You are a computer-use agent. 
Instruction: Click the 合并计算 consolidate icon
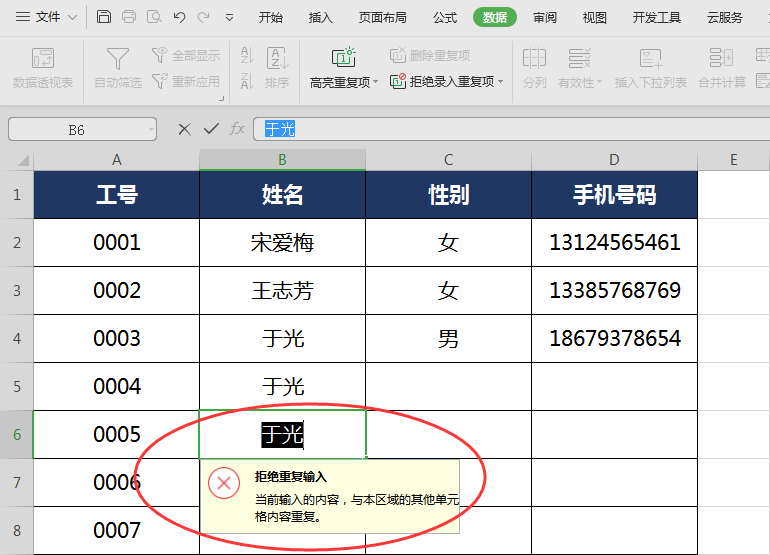point(721,58)
